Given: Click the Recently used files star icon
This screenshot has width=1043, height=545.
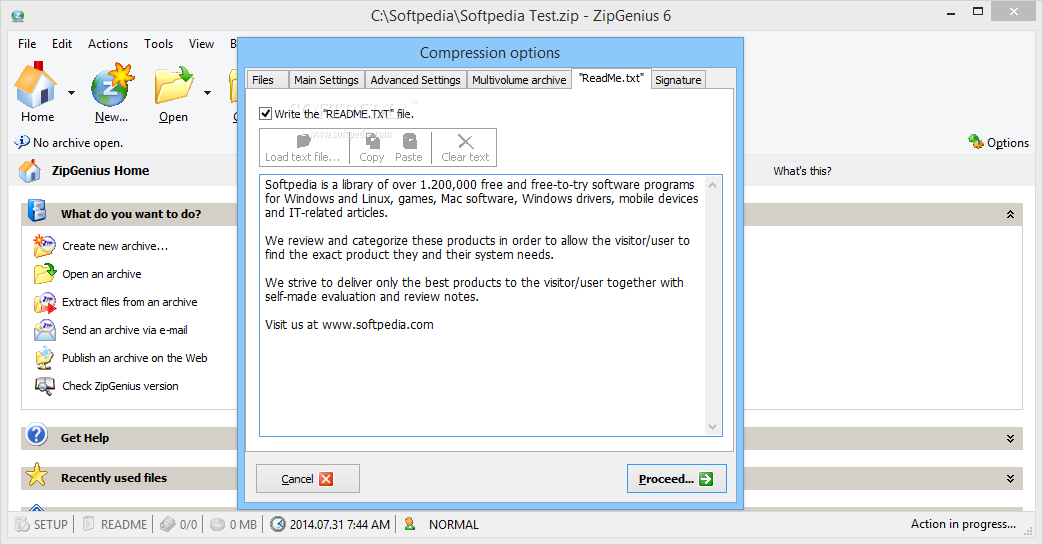Looking at the screenshot, I should pos(37,475).
